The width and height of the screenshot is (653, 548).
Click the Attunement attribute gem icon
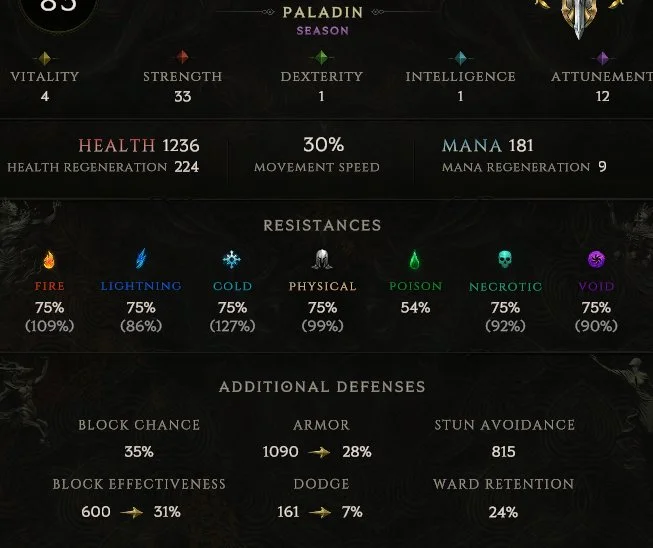tap(602, 58)
